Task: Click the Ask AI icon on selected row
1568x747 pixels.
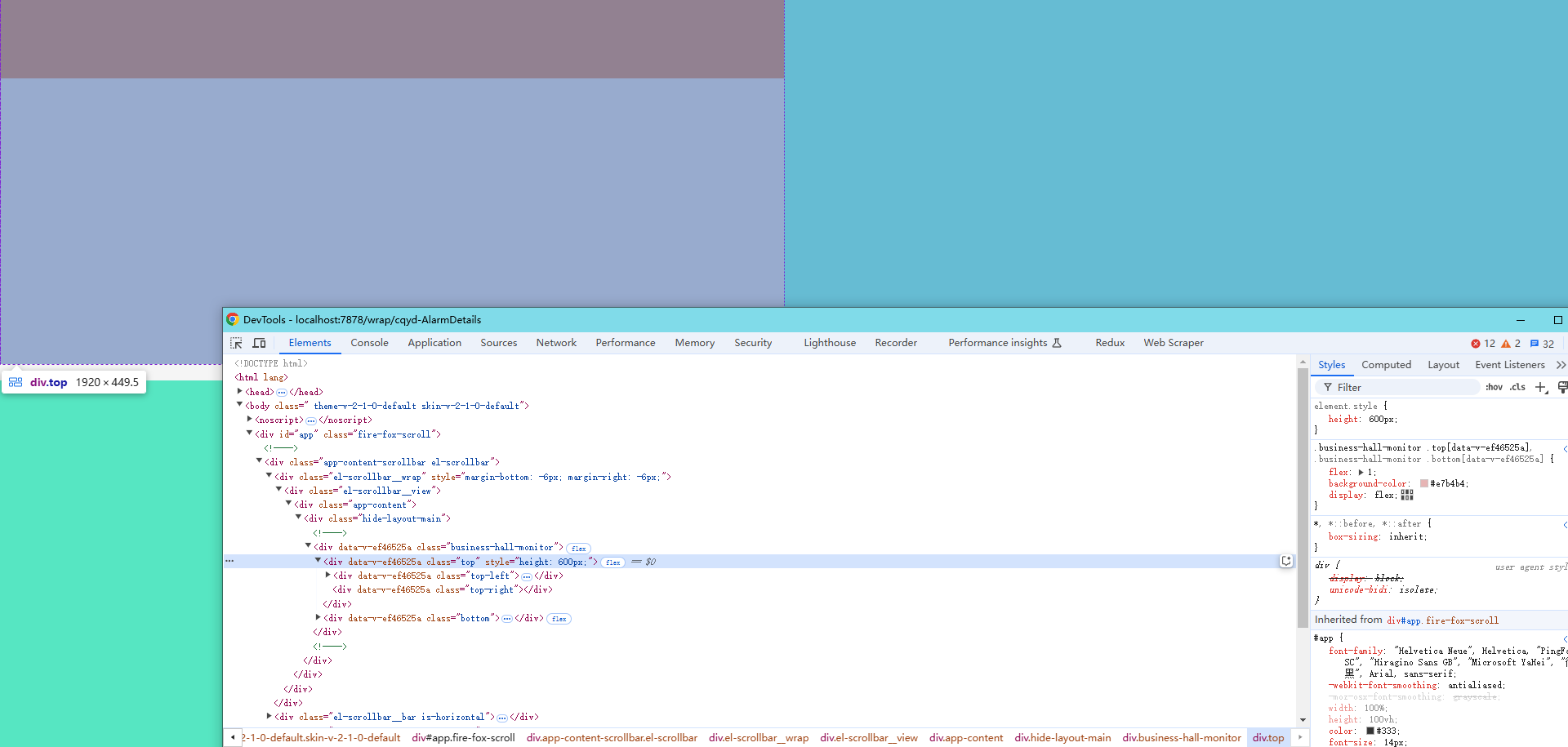Action: (1286, 561)
